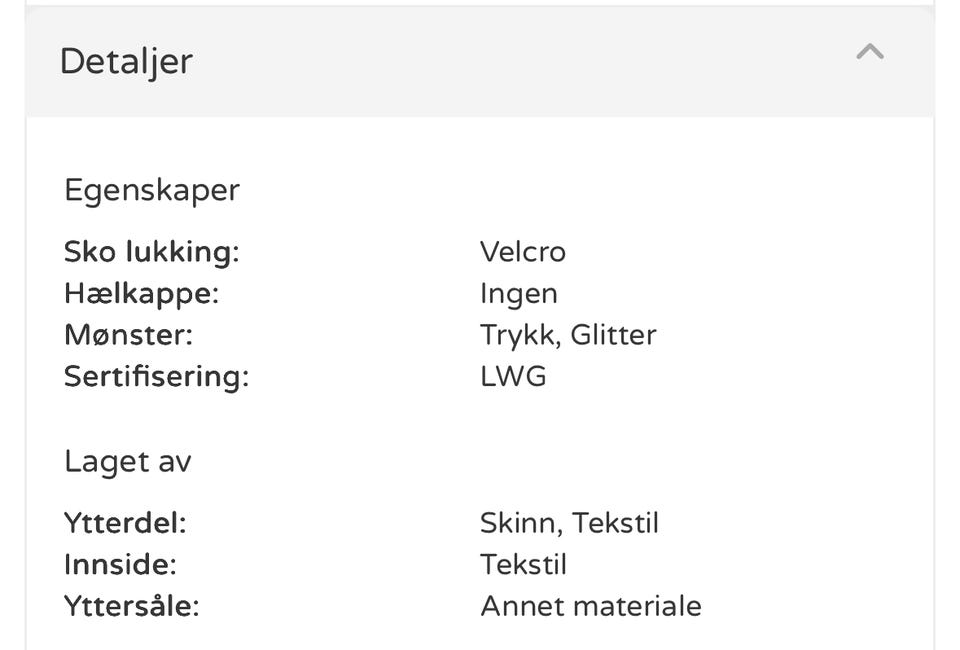Select the Egenskaper subheading
Viewport: 960px width, 650px height.
[152, 190]
